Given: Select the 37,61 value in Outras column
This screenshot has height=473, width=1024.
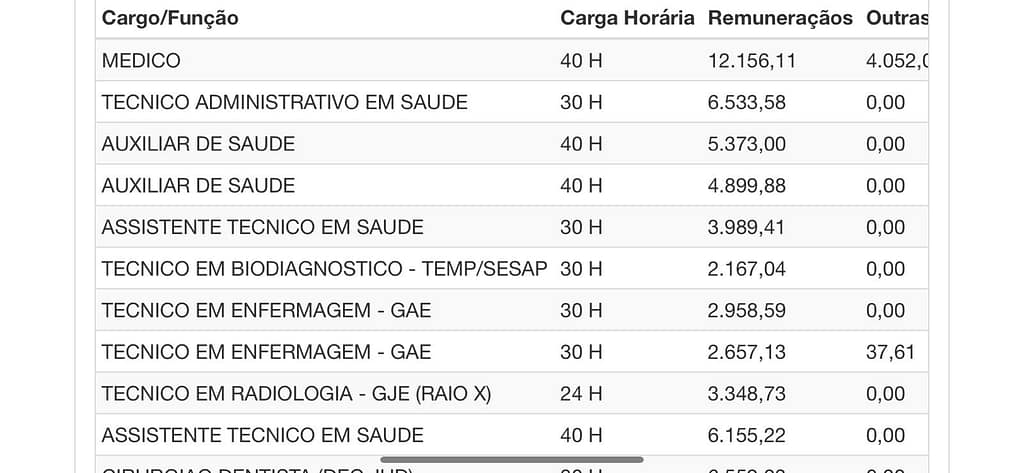Looking at the screenshot, I should pyautogui.click(x=890, y=352).
